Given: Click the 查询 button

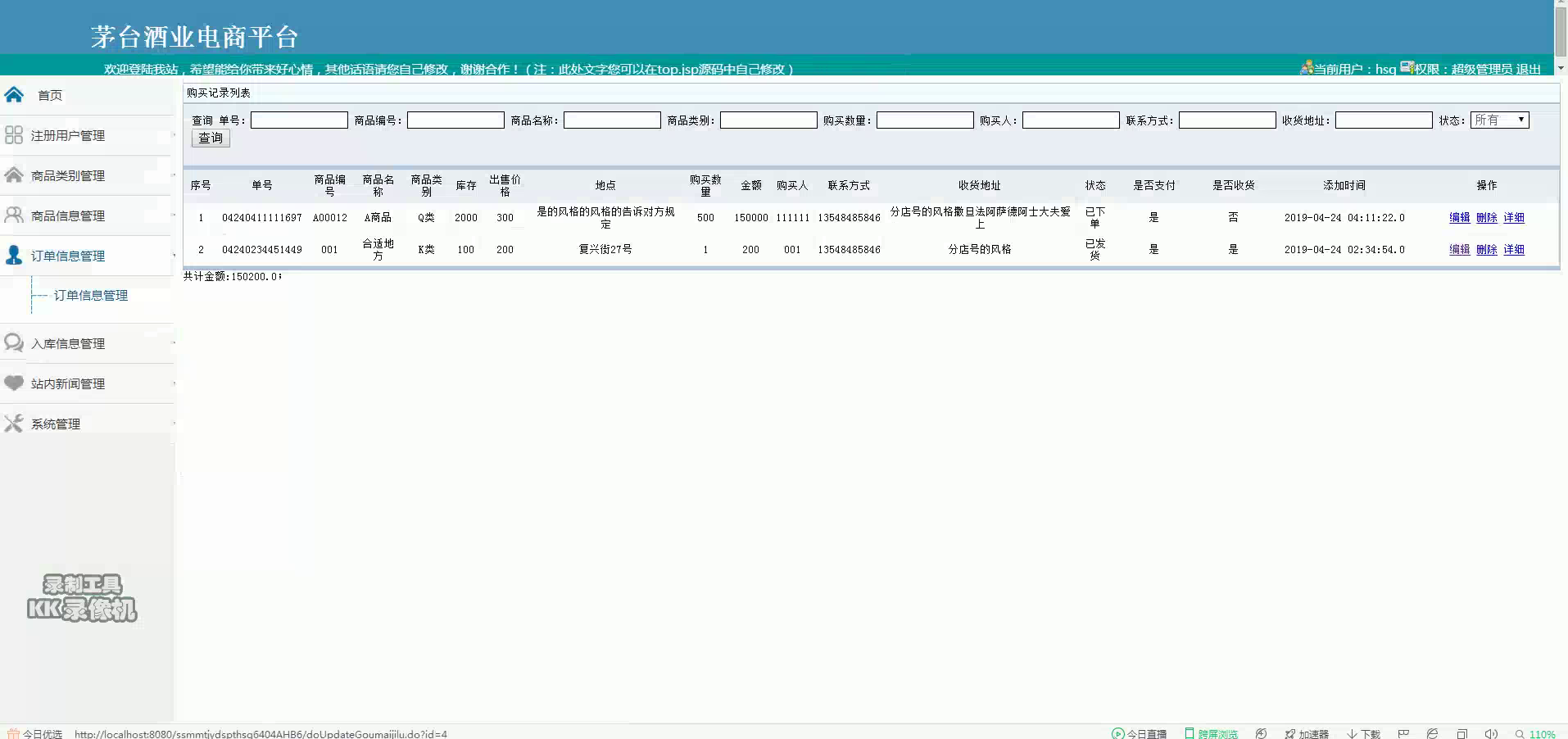Looking at the screenshot, I should (x=211, y=138).
